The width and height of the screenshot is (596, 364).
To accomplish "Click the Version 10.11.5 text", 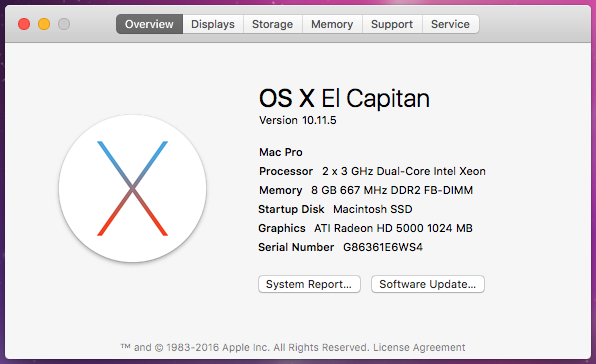I will (298, 120).
